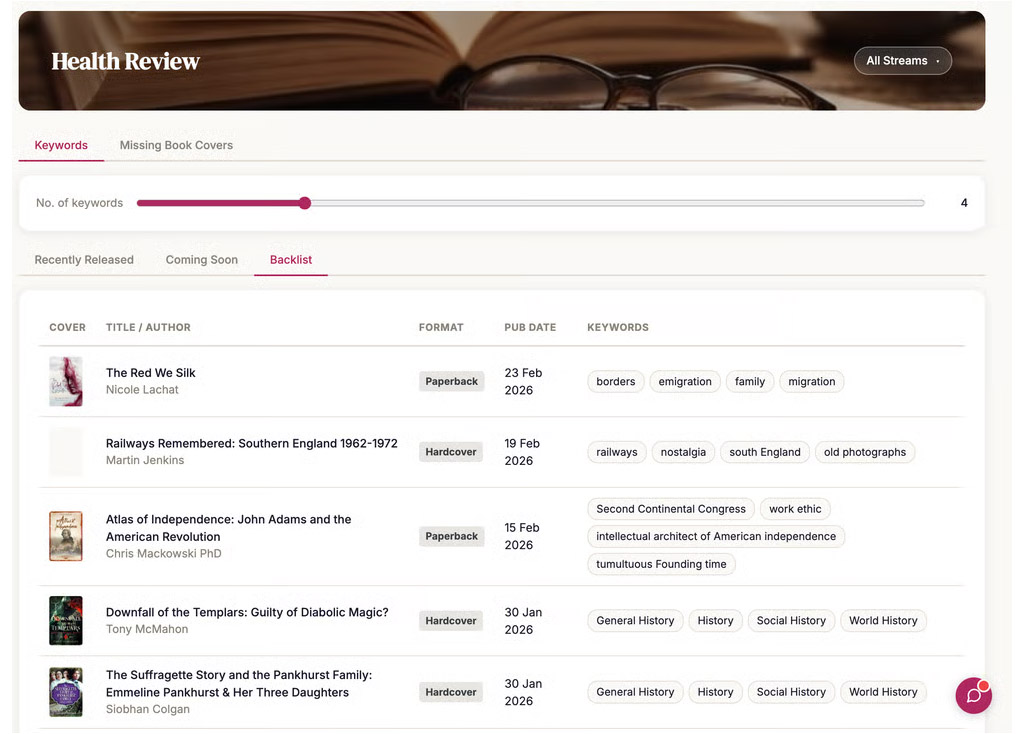Open the chat support bubble icon
This screenshot has width=1024, height=734.
[973, 695]
